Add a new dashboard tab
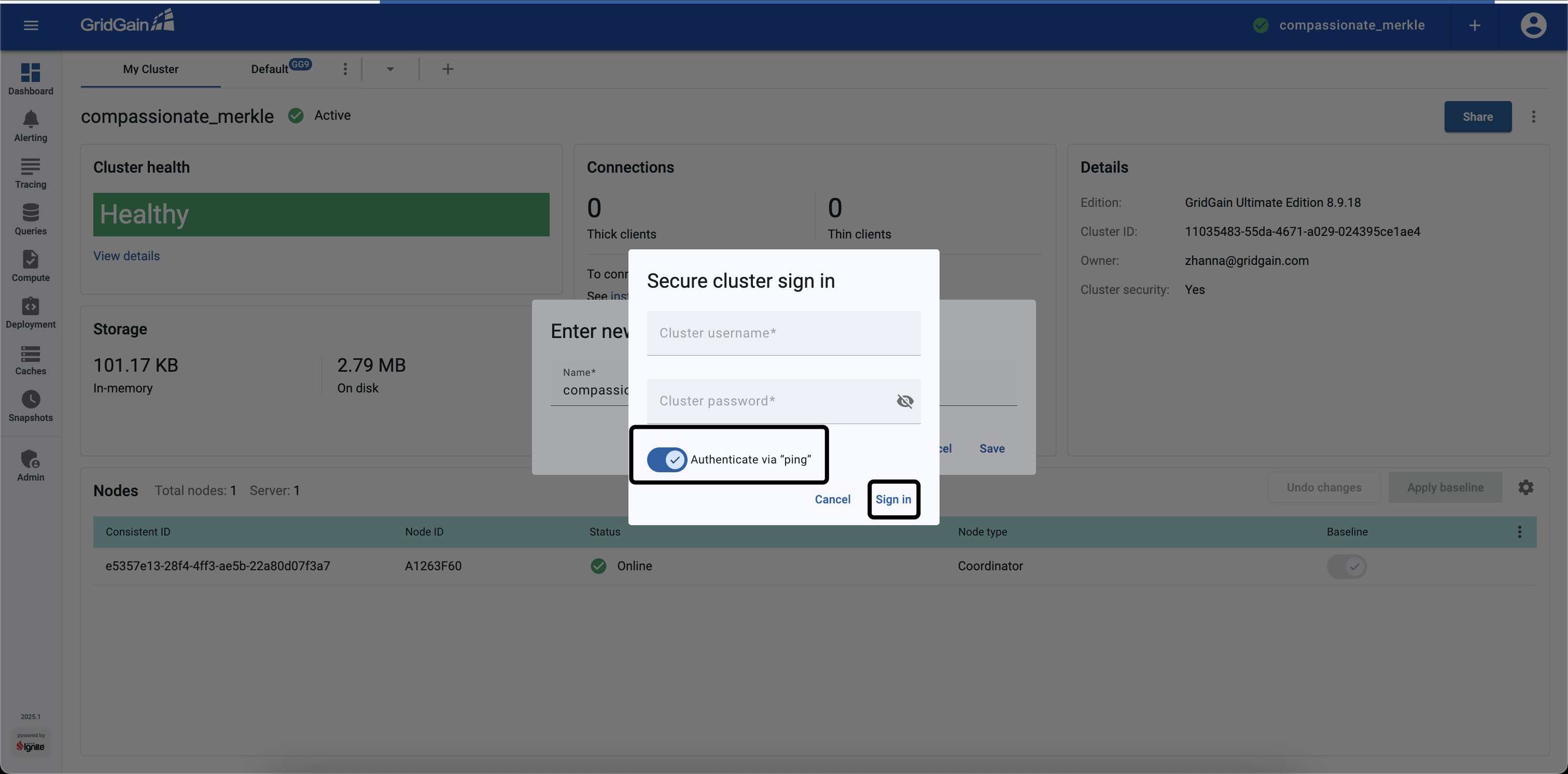The width and height of the screenshot is (1568, 774). tap(447, 69)
